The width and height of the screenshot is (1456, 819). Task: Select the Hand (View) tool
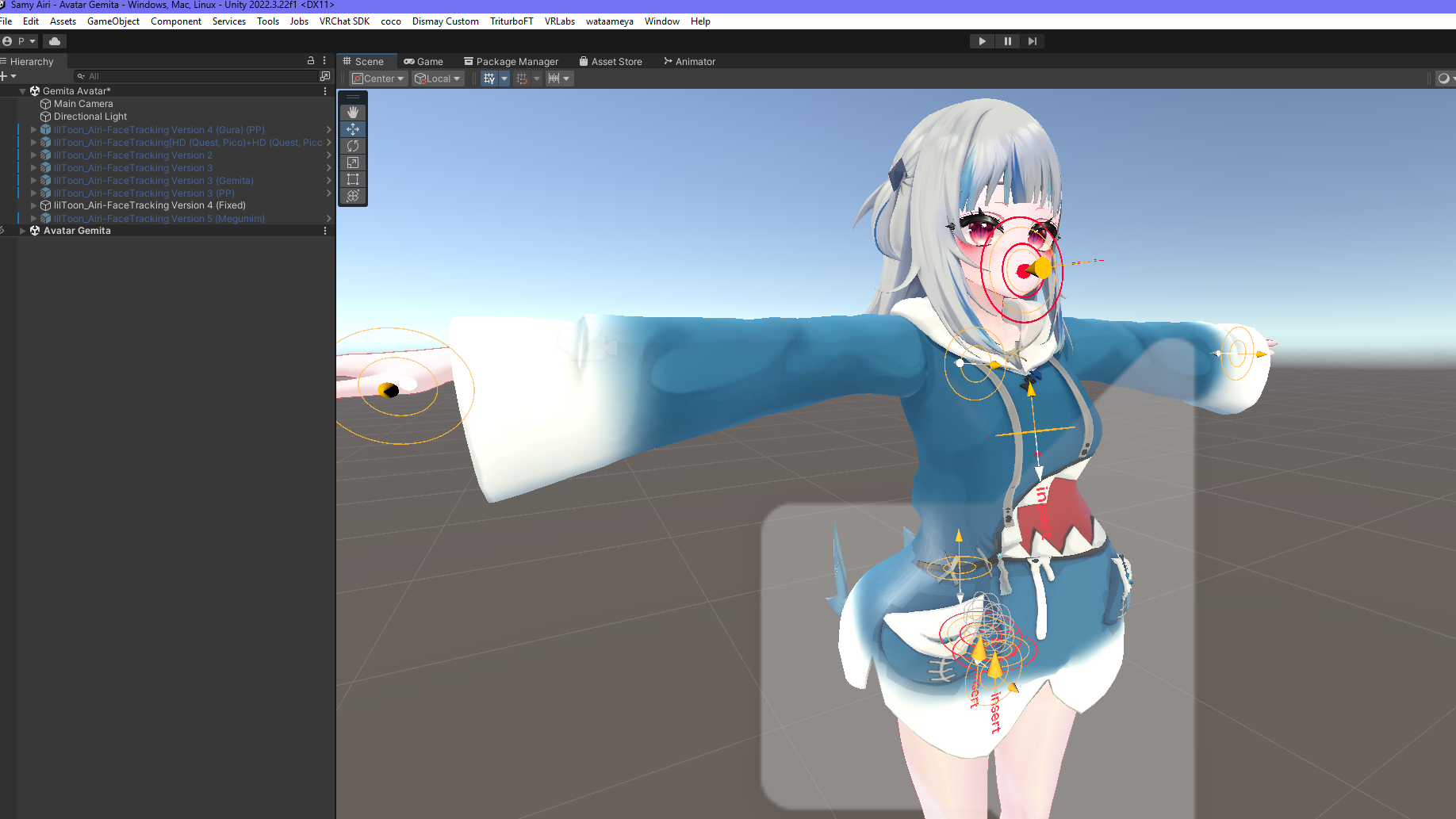pos(353,113)
